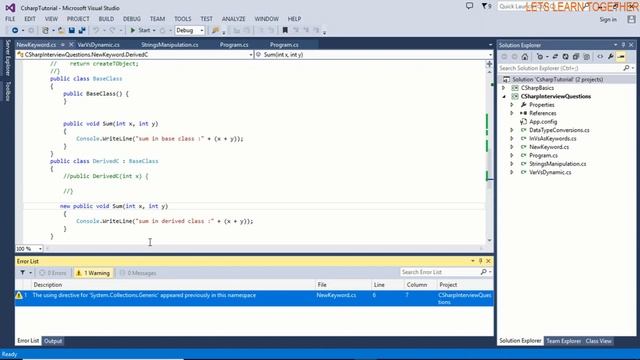Click the Error List filter funnel icon
This screenshot has height=360, width=640.
23,273
